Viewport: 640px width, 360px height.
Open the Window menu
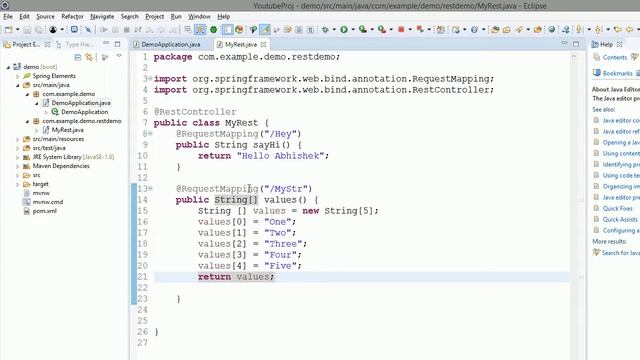tap(199, 17)
